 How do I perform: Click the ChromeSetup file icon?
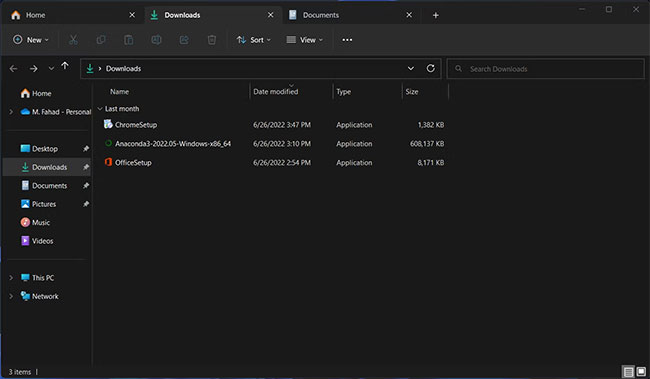coord(108,124)
